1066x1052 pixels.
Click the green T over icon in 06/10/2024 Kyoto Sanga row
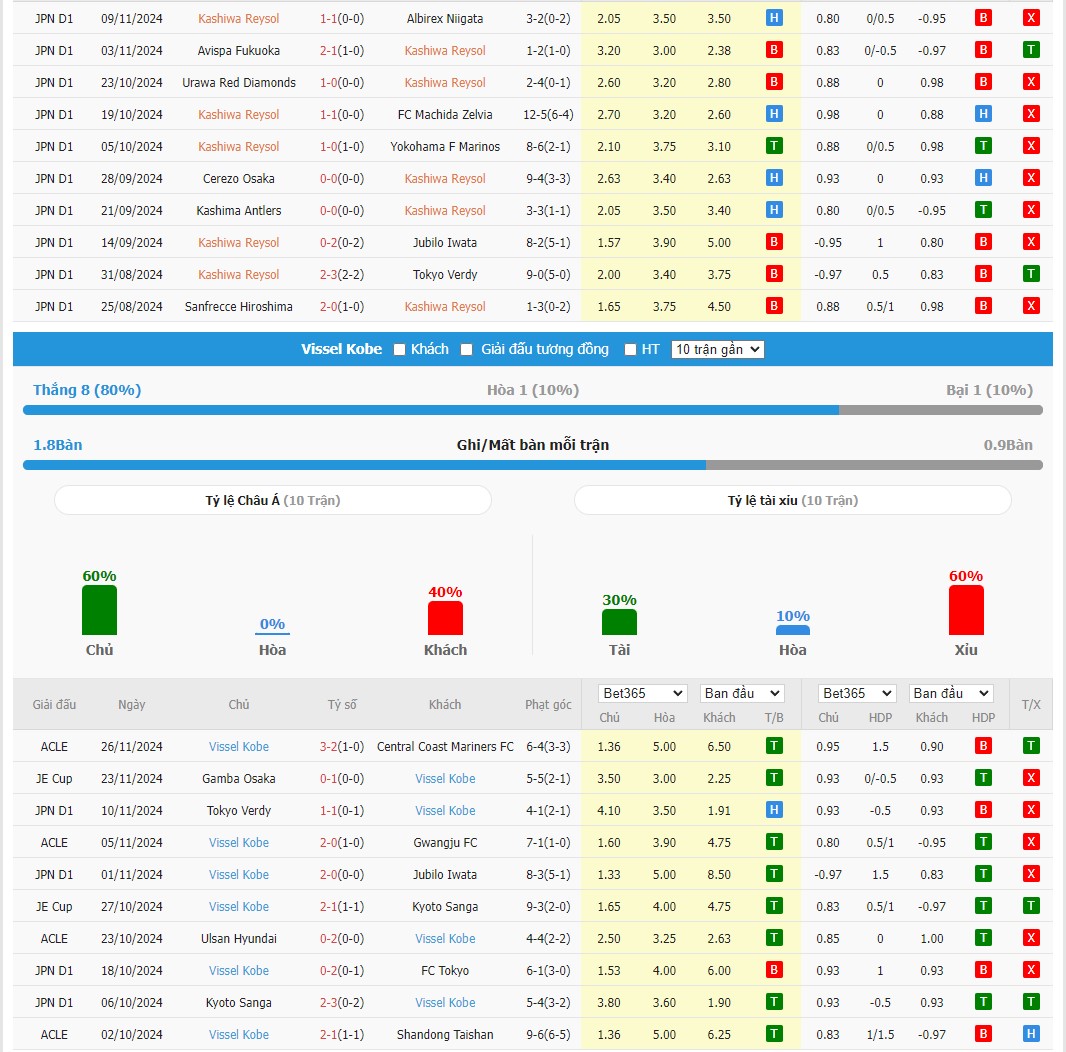click(x=1031, y=1002)
